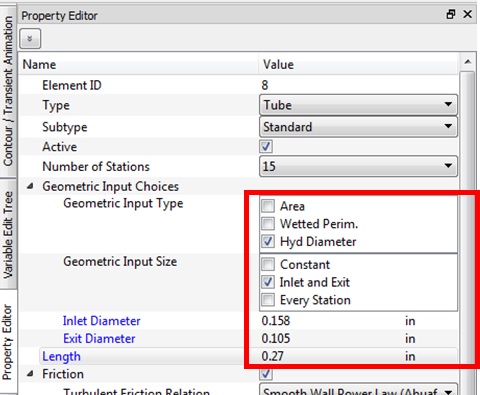
Task: Toggle the Friction checkbox
Action: 266,374
